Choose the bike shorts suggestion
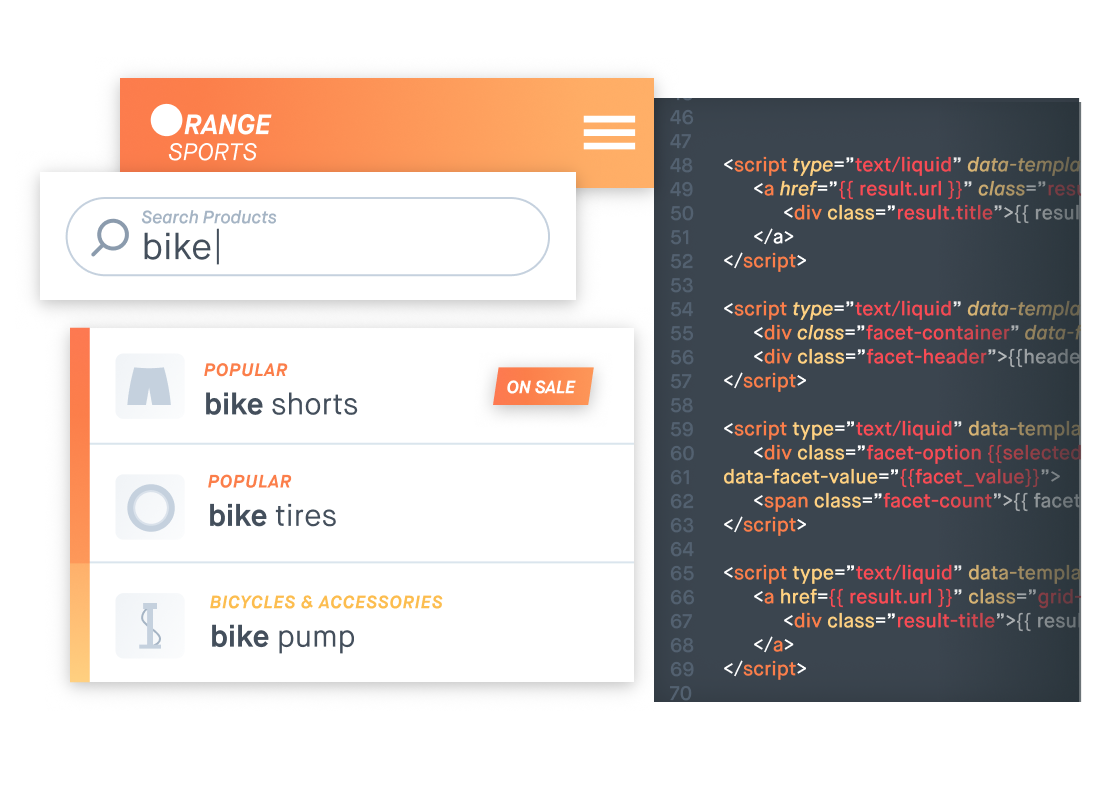Image resolution: width=1120 pixels, height=800 pixels. point(361,386)
